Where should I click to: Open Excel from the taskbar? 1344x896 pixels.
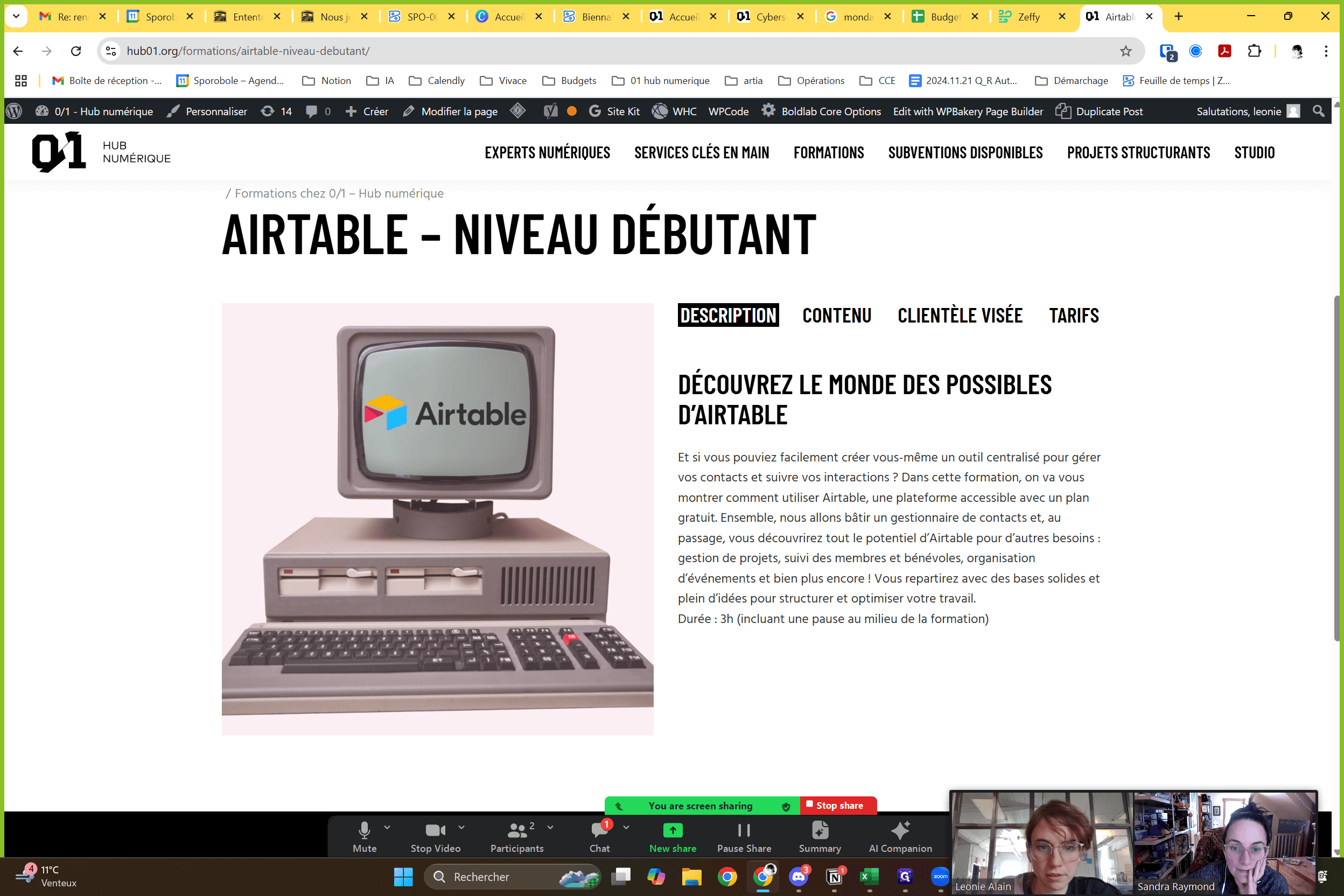tap(869, 877)
